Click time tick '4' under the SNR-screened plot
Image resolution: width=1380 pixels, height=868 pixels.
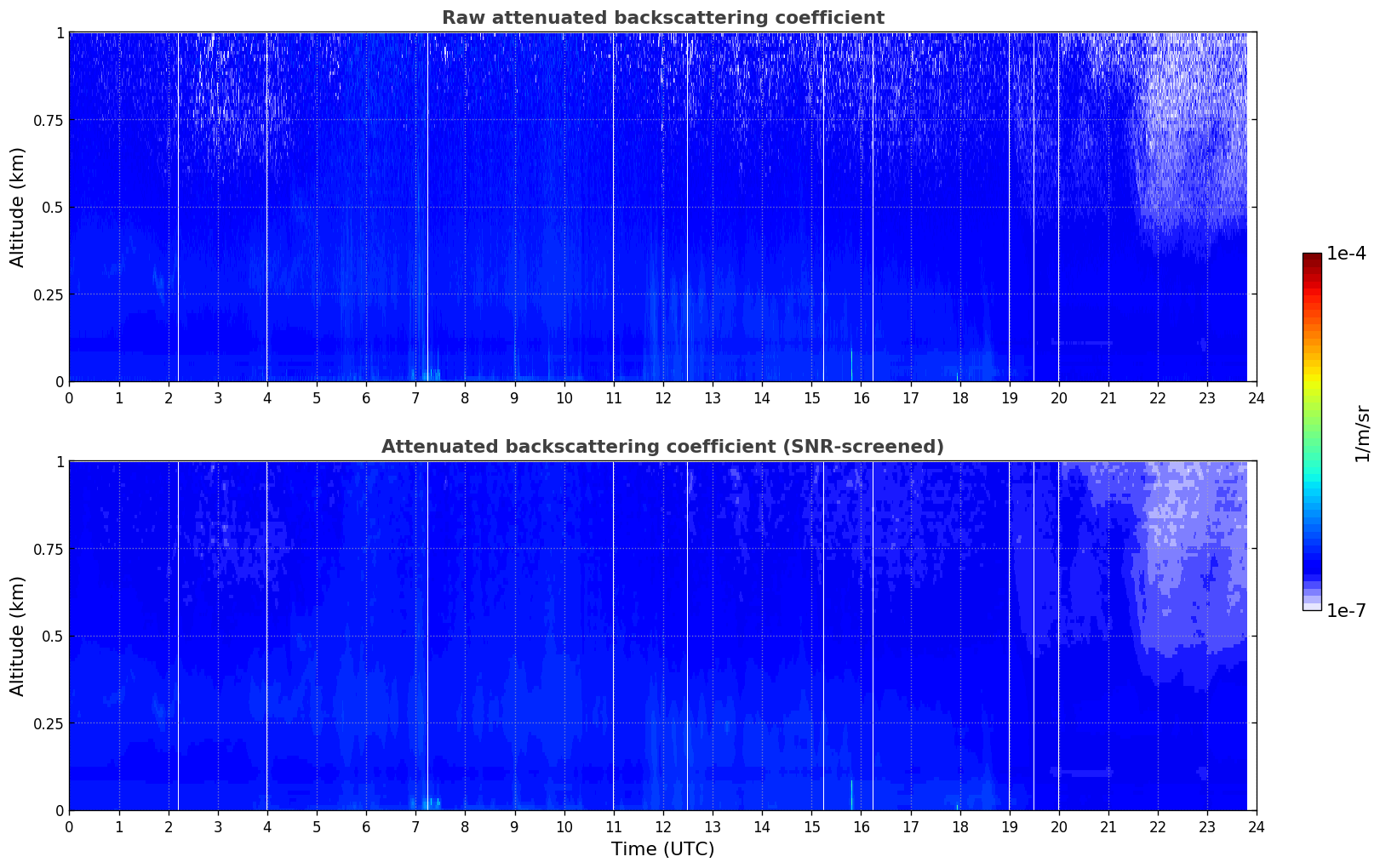(x=267, y=826)
